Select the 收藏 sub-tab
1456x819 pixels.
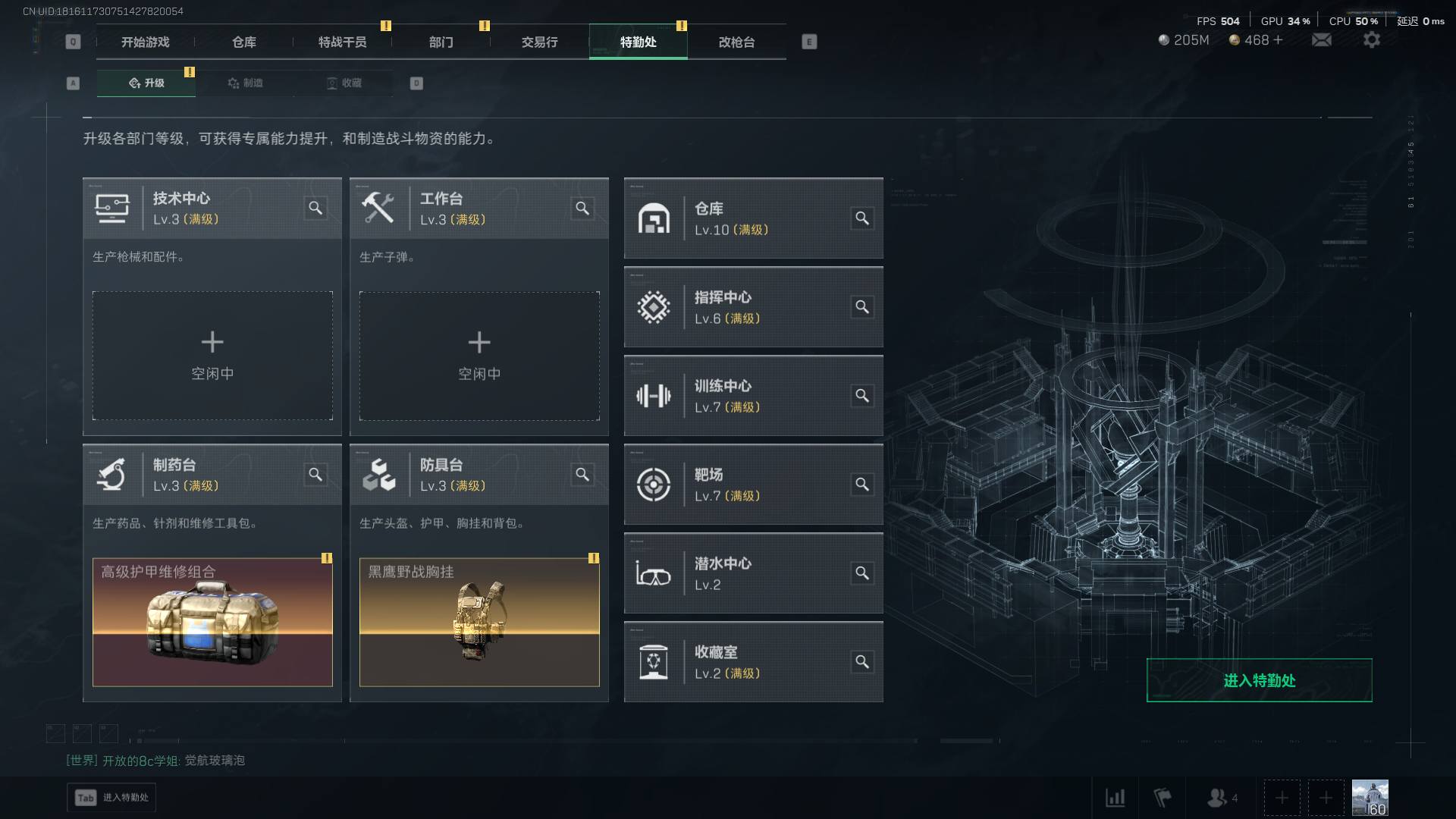344,83
